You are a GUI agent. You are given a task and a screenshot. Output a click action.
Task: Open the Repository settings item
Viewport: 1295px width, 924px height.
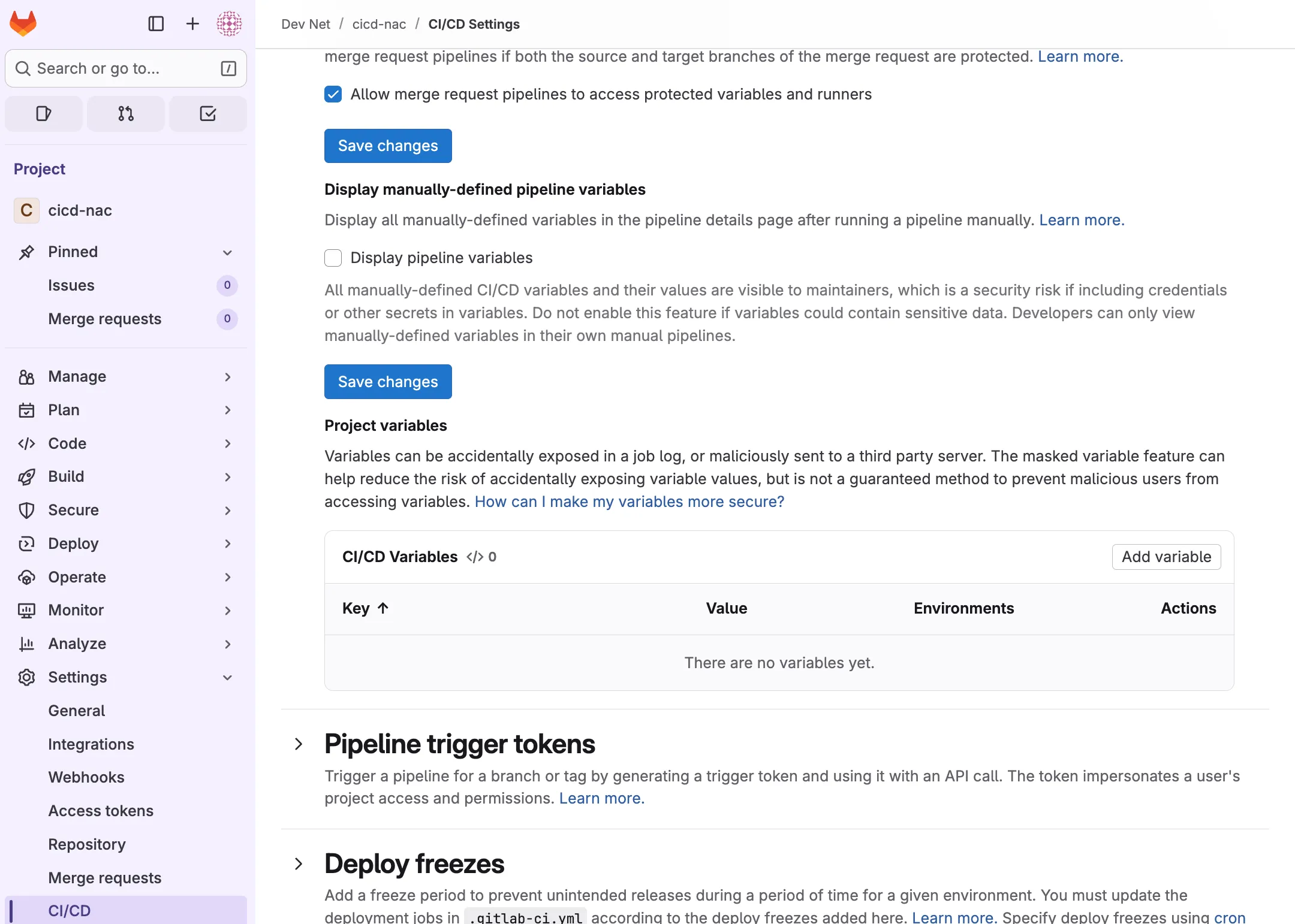click(87, 844)
